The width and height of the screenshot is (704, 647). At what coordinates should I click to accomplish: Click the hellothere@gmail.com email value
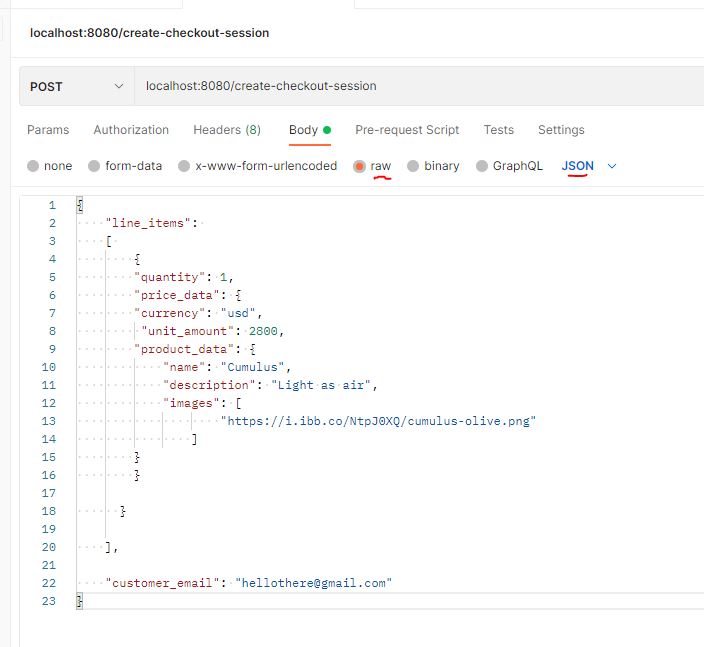click(x=313, y=583)
